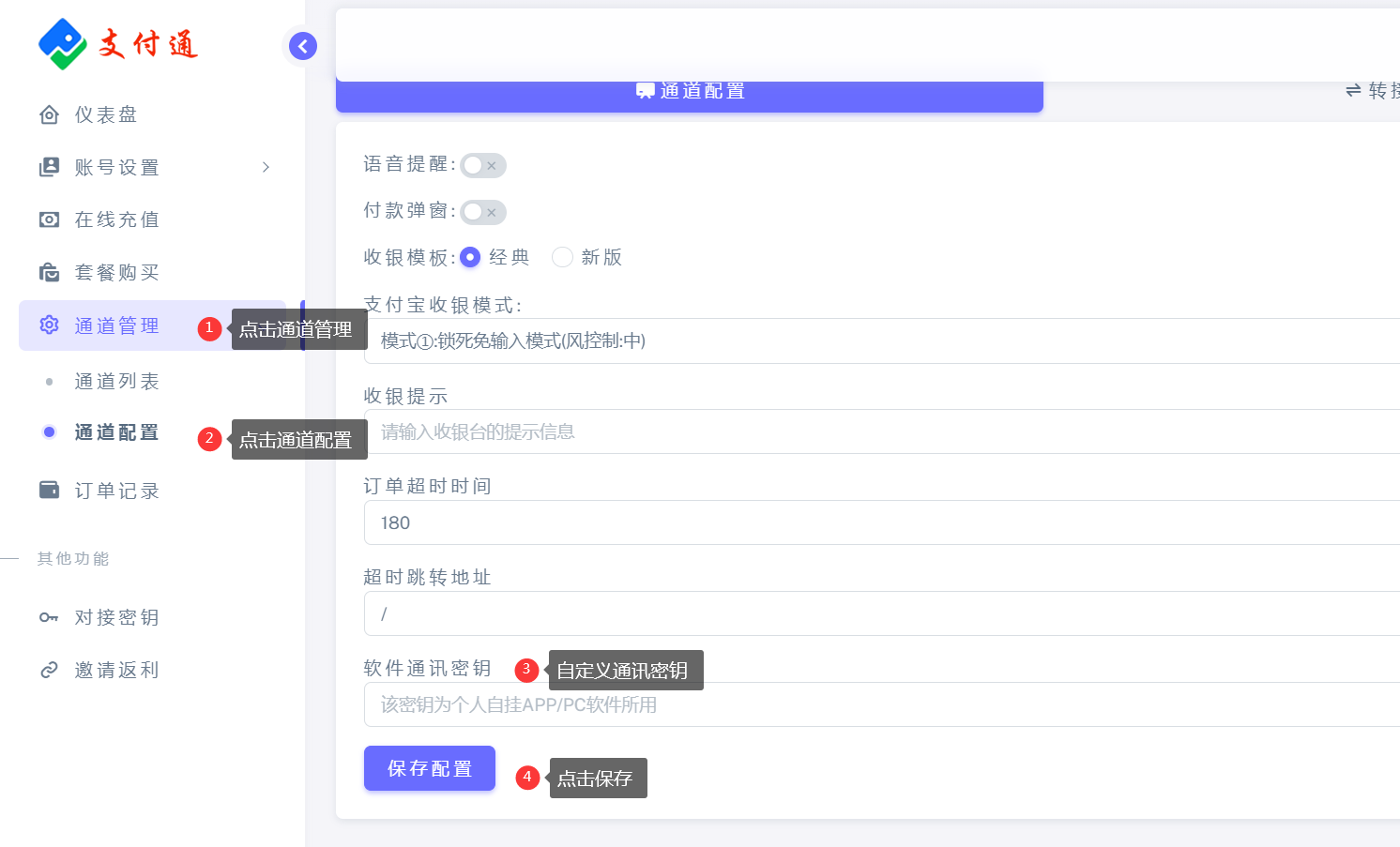
Task: Click the 保存配置 button
Action: click(x=429, y=768)
